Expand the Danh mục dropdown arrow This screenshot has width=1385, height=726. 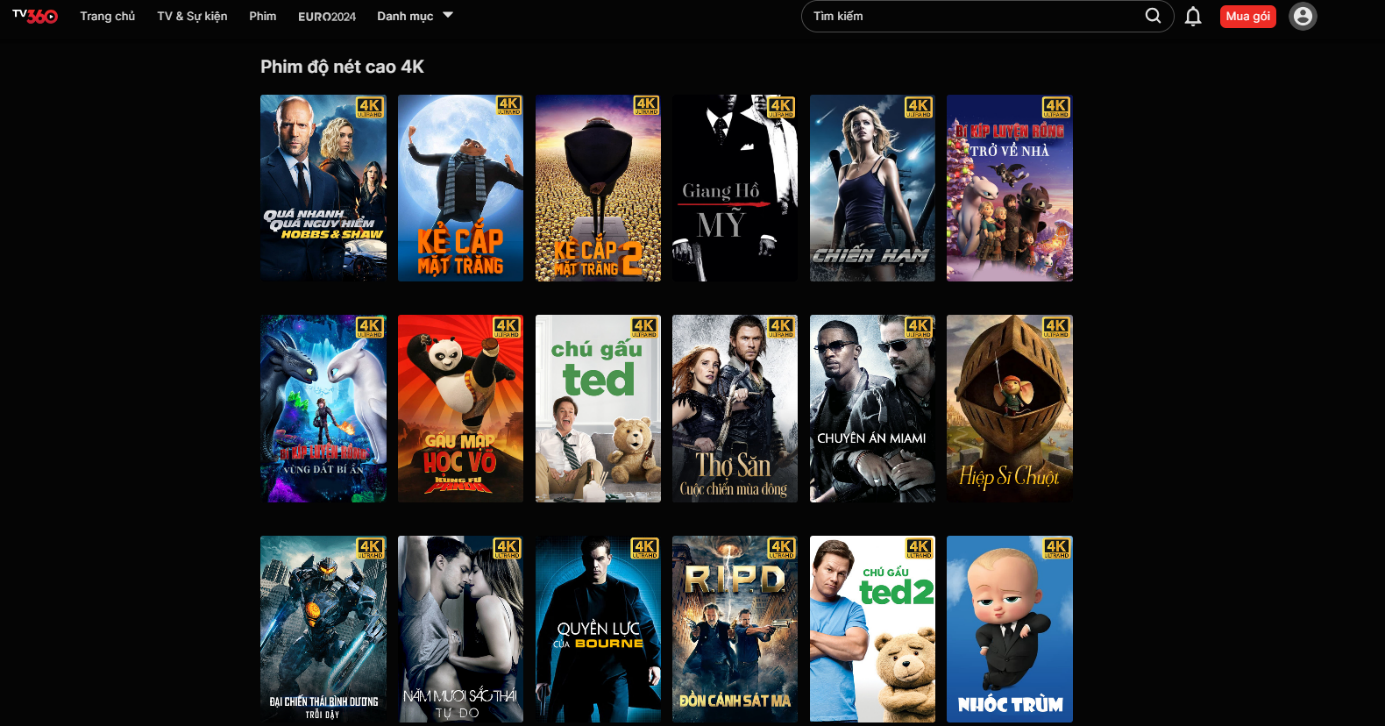pyautogui.click(x=447, y=15)
